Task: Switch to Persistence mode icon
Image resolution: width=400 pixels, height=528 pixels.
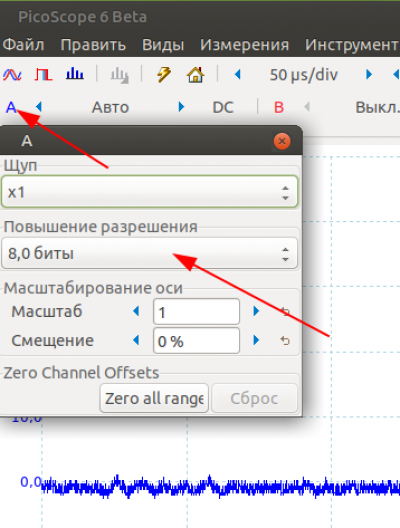Action: [43, 74]
